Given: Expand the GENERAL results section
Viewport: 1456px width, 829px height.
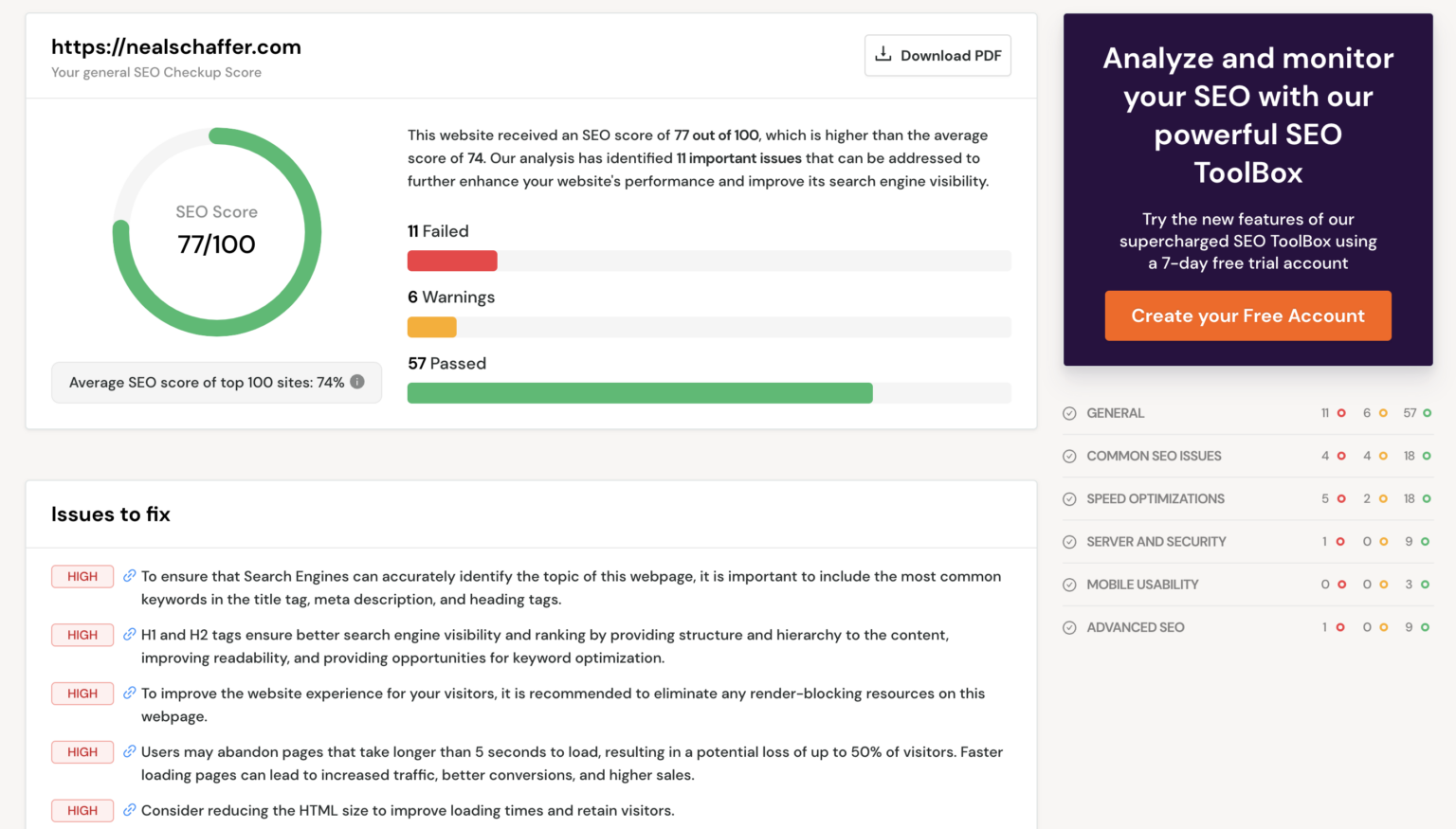Looking at the screenshot, I should point(1116,412).
